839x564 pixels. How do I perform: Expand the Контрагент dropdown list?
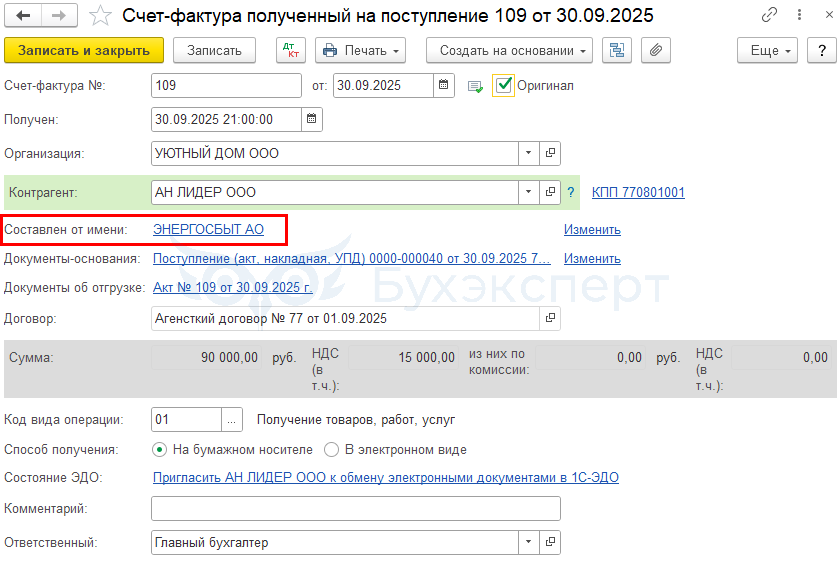tap(528, 192)
